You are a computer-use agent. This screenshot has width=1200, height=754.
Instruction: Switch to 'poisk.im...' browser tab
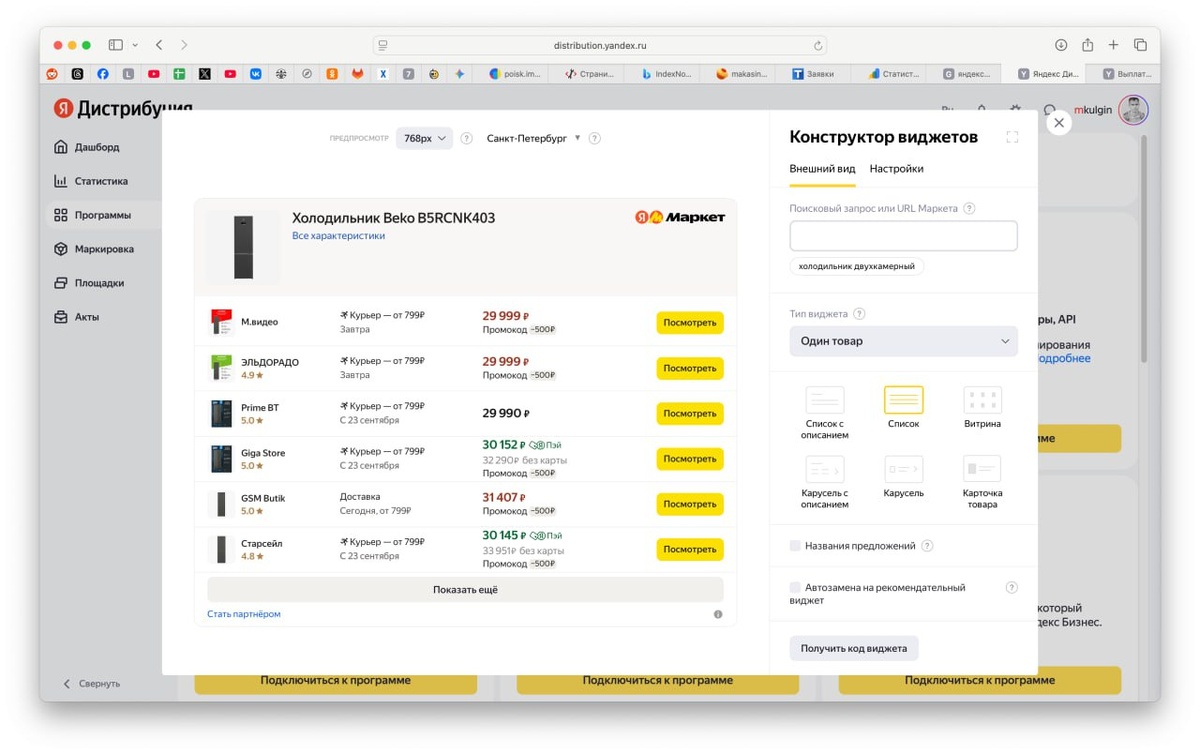point(515,74)
